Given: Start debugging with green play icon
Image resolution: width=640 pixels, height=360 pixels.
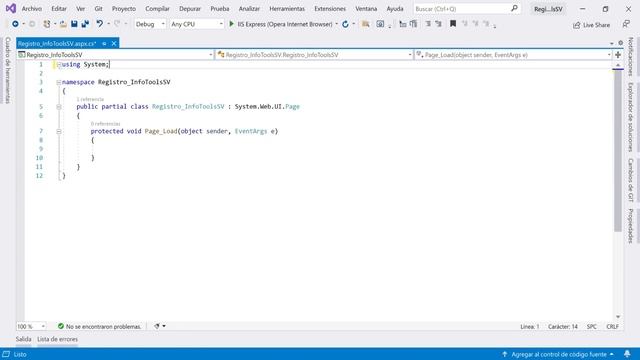Looking at the screenshot, I should pyautogui.click(x=231, y=24).
